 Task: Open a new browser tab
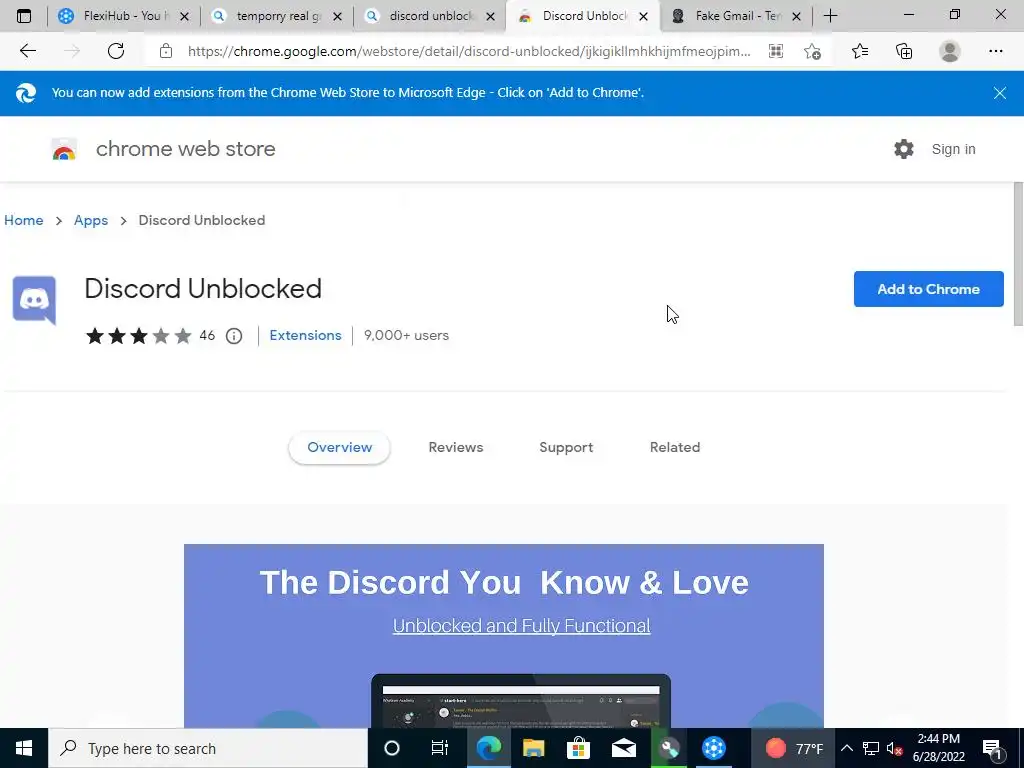(830, 16)
